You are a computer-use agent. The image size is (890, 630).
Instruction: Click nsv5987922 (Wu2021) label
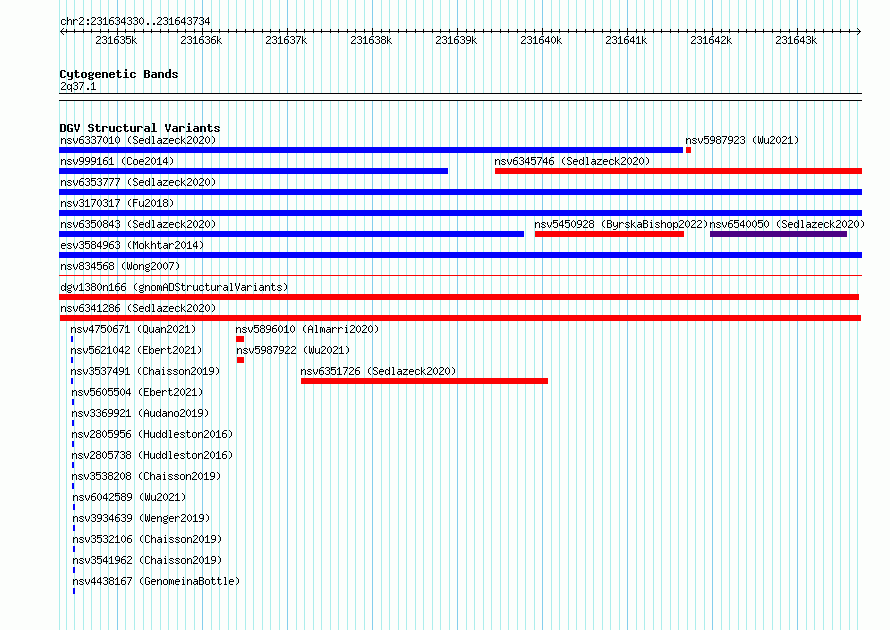(x=293, y=350)
